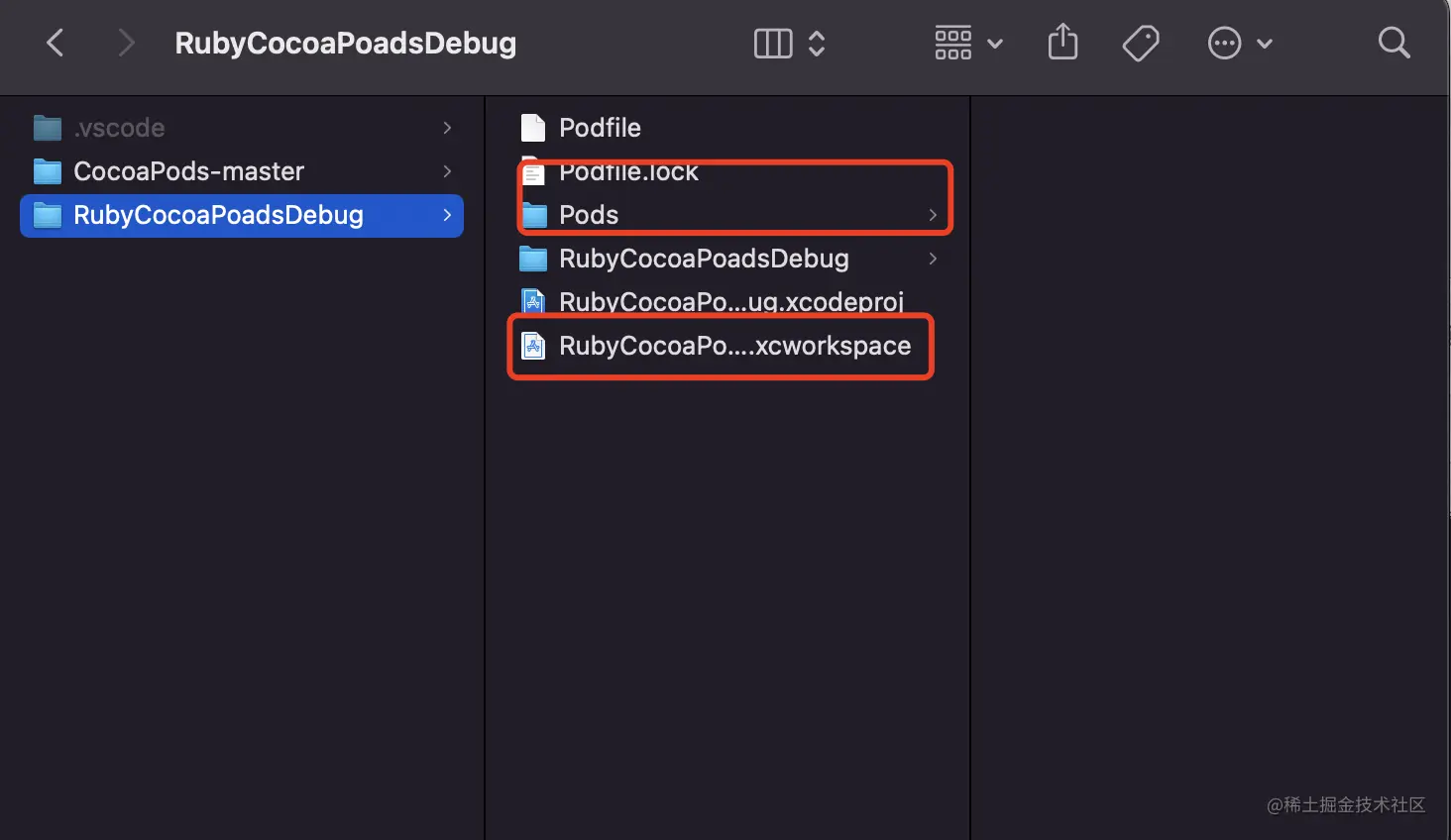Open the view switcher up-down arrows
This screenshot has width=1451, height=840.
coord(817,43)
